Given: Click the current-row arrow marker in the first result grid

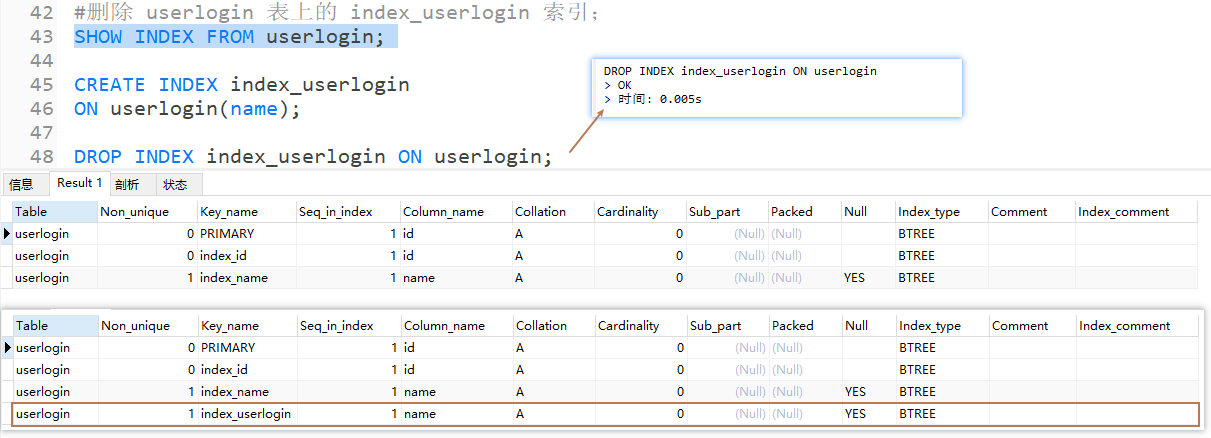Looking at the screenshot, I should click(8, 234).
